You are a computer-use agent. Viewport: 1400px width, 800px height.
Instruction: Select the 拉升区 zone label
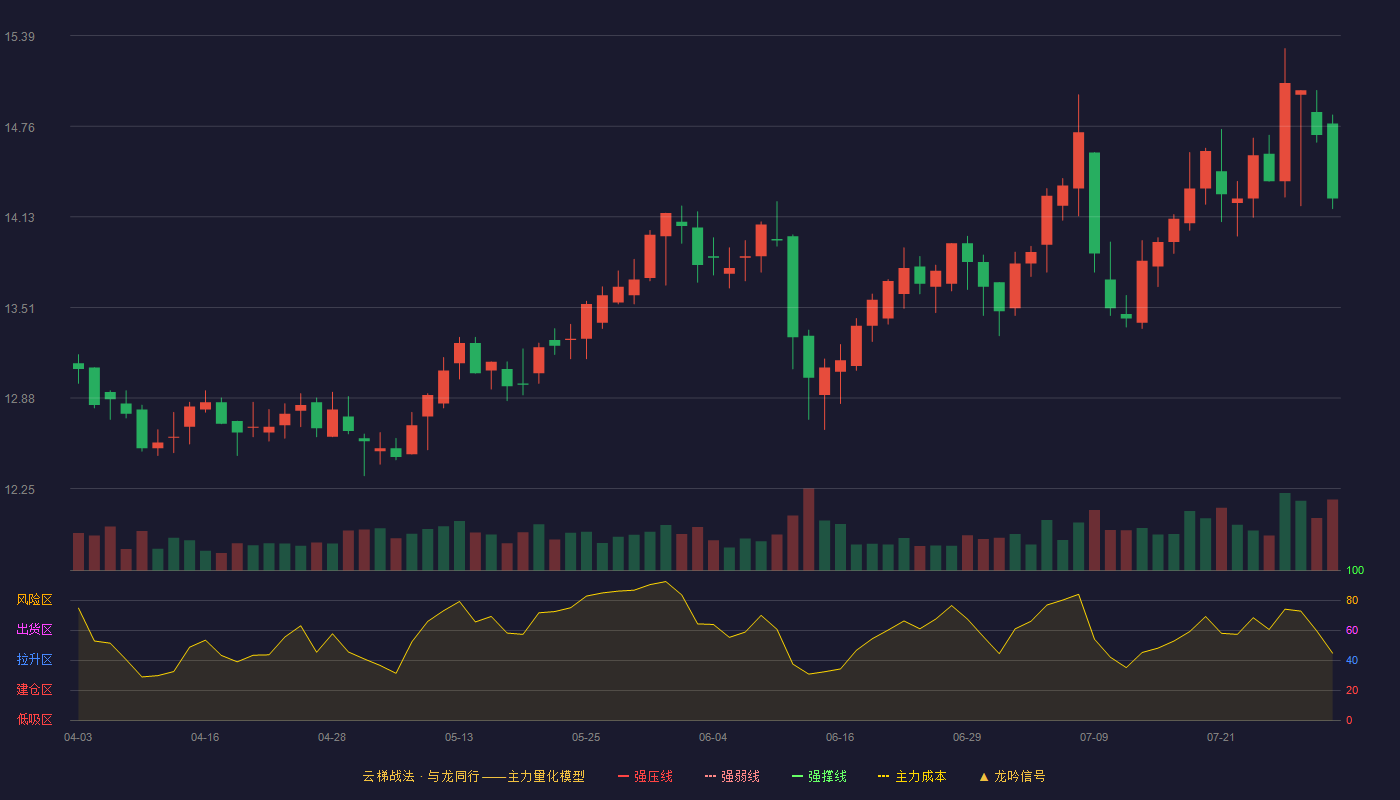tap(34, 660)
